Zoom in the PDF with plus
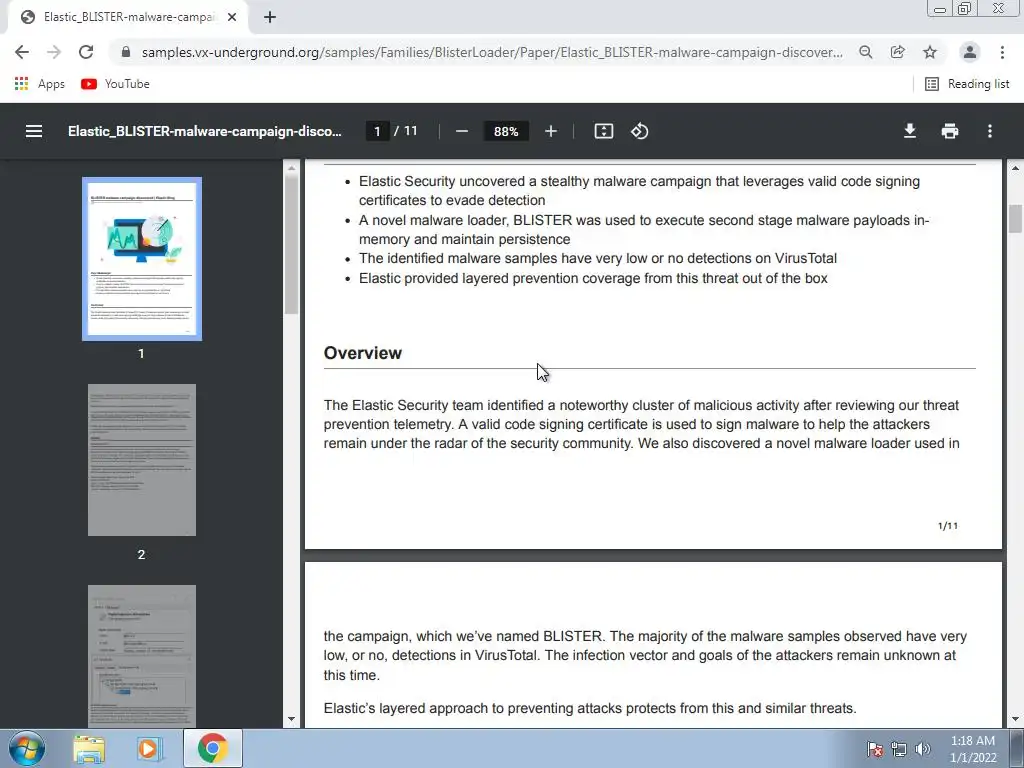1024x768 pixels. click(551, 131)
